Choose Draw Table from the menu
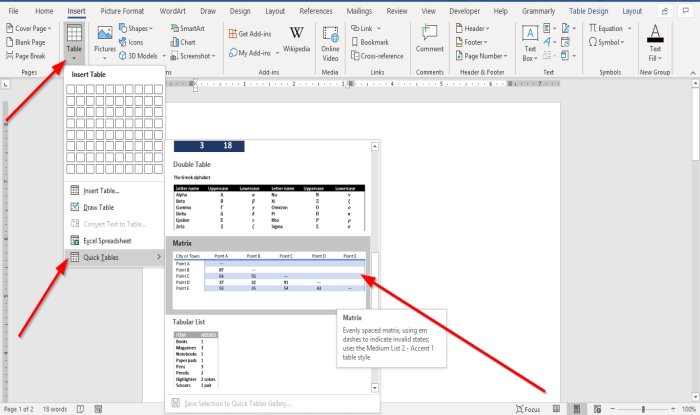 (114, 208)
